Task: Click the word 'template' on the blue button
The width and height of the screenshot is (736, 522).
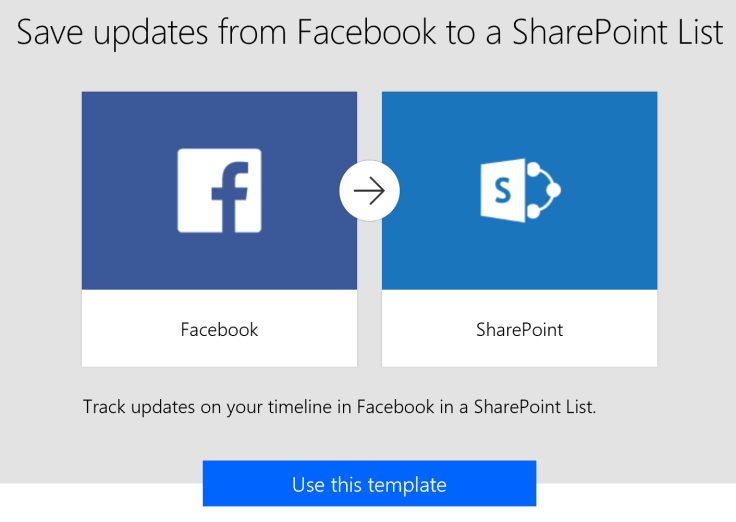Action: tap(406, 485)
